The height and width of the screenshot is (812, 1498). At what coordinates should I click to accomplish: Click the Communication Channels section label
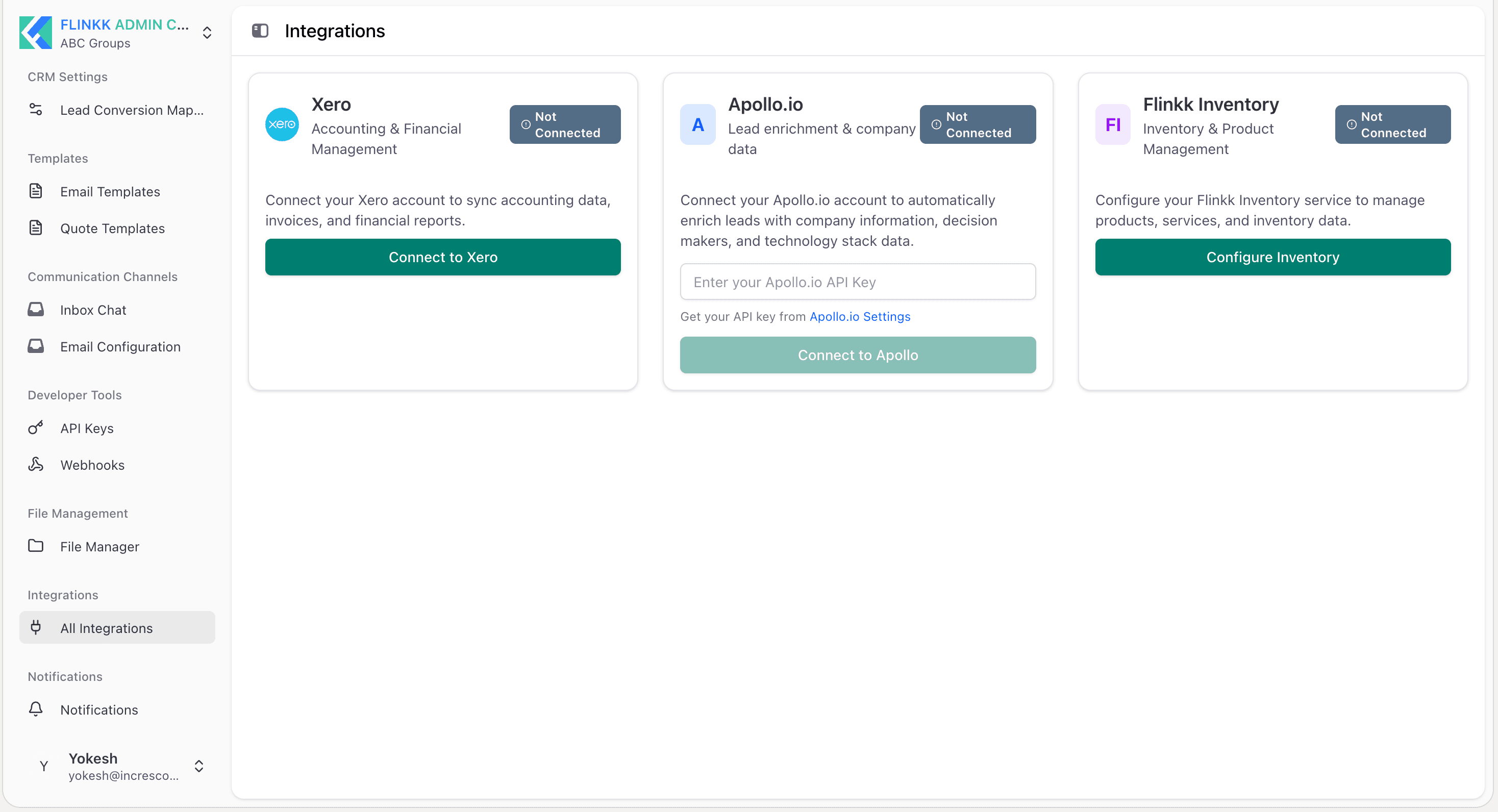tap(103, 276)
